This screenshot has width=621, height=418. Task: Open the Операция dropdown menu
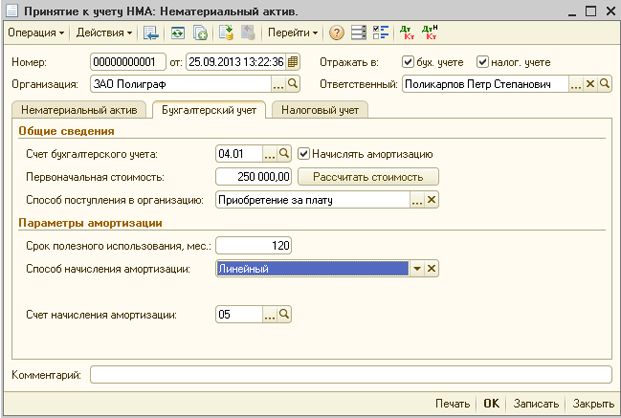coord(36,32)
